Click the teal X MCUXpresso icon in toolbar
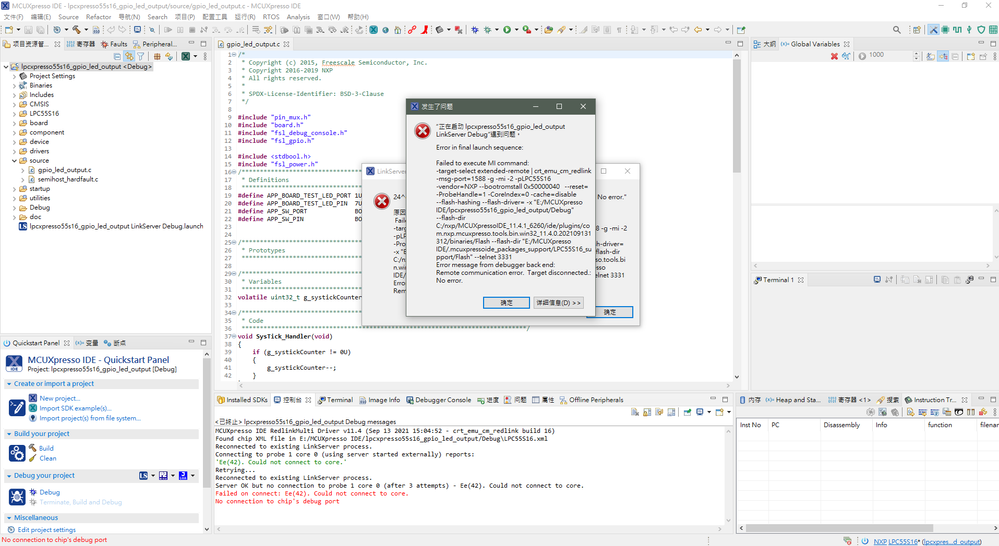The width and height of the screenshot is (999, 546). [x=373, y=30]
